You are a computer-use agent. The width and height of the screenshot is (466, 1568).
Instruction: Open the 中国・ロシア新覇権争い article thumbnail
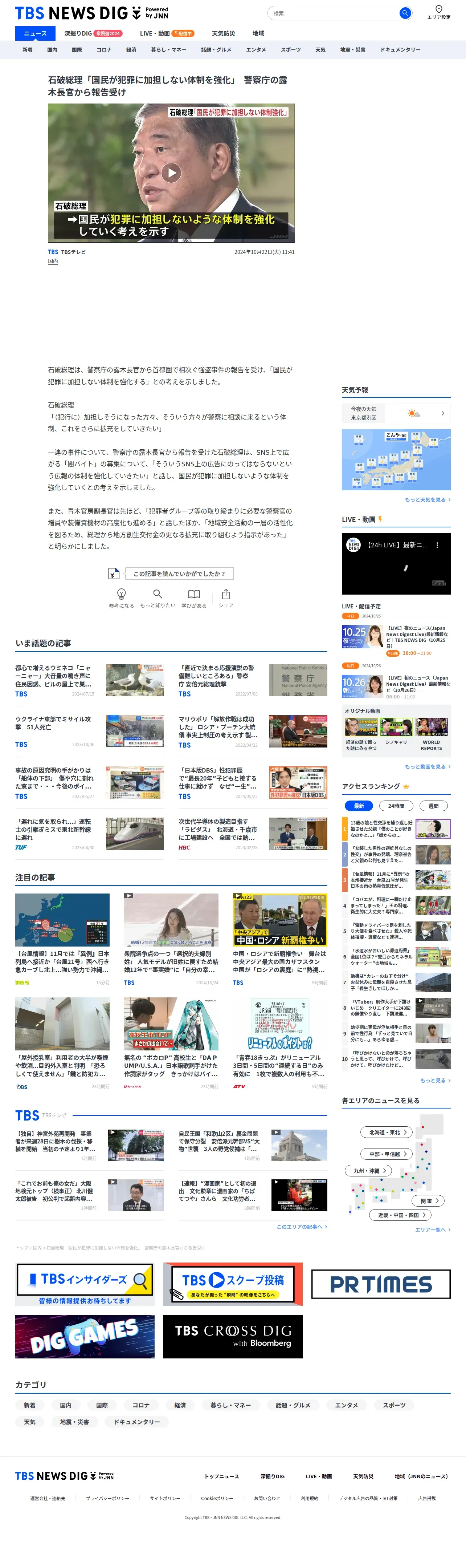(x=280, y=920)
